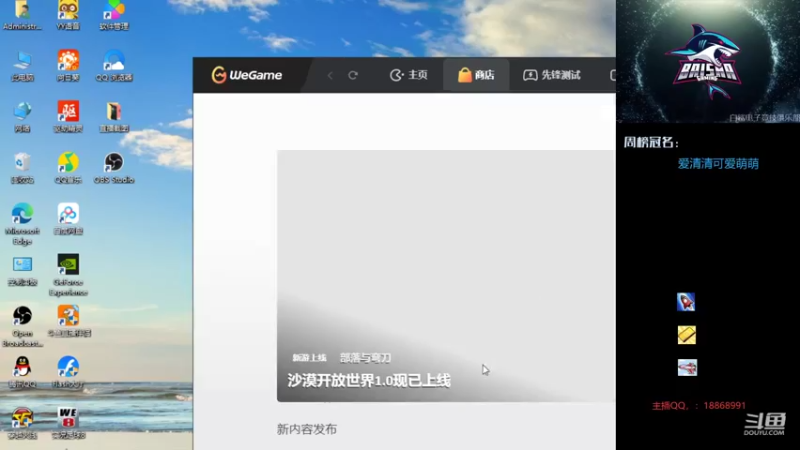The width and height of the screenshot is (800, 450).
Task: Launch the orange Sunflower remote control shortcut
Action: [68, 65]
